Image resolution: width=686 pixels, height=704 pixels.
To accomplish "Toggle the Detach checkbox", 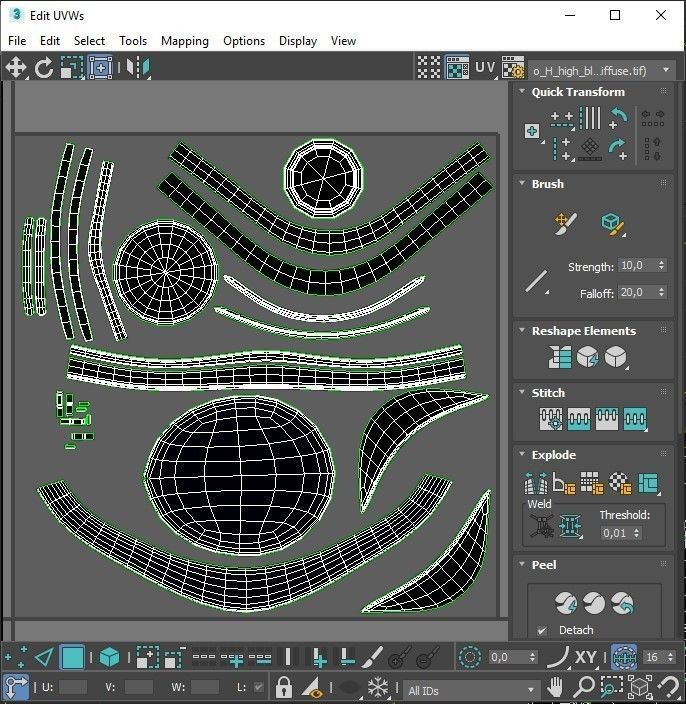I will click(x=542, y=630).
